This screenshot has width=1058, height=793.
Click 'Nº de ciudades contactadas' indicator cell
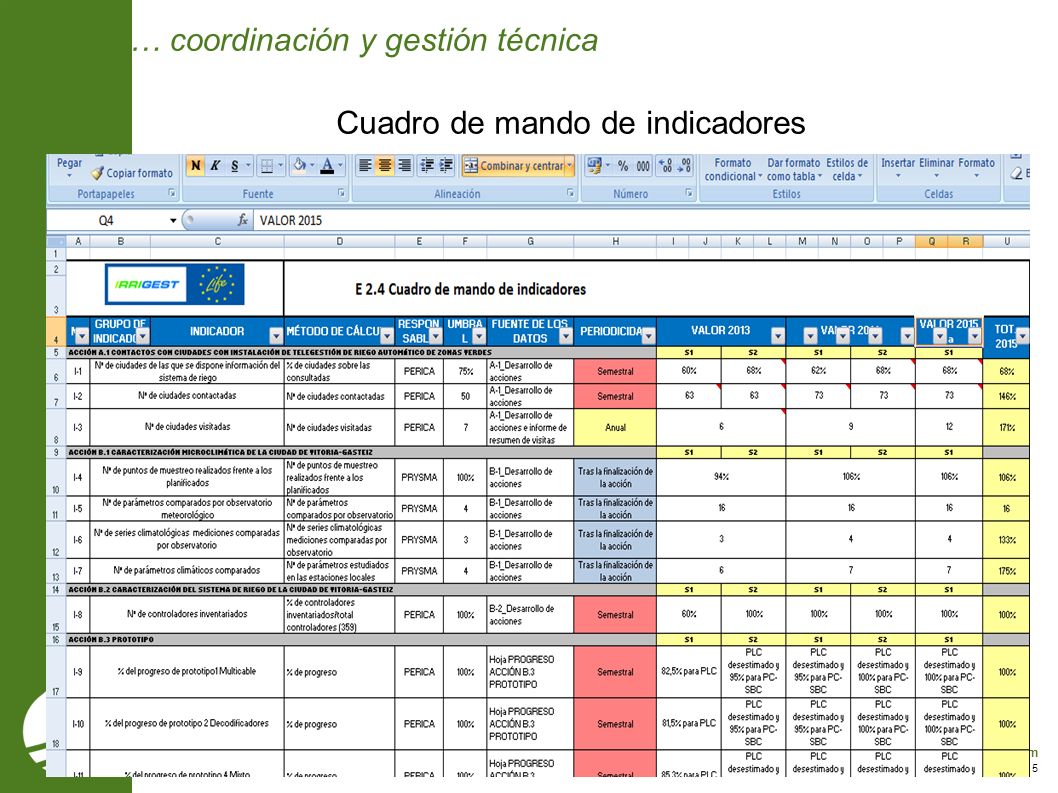(187, 396)
